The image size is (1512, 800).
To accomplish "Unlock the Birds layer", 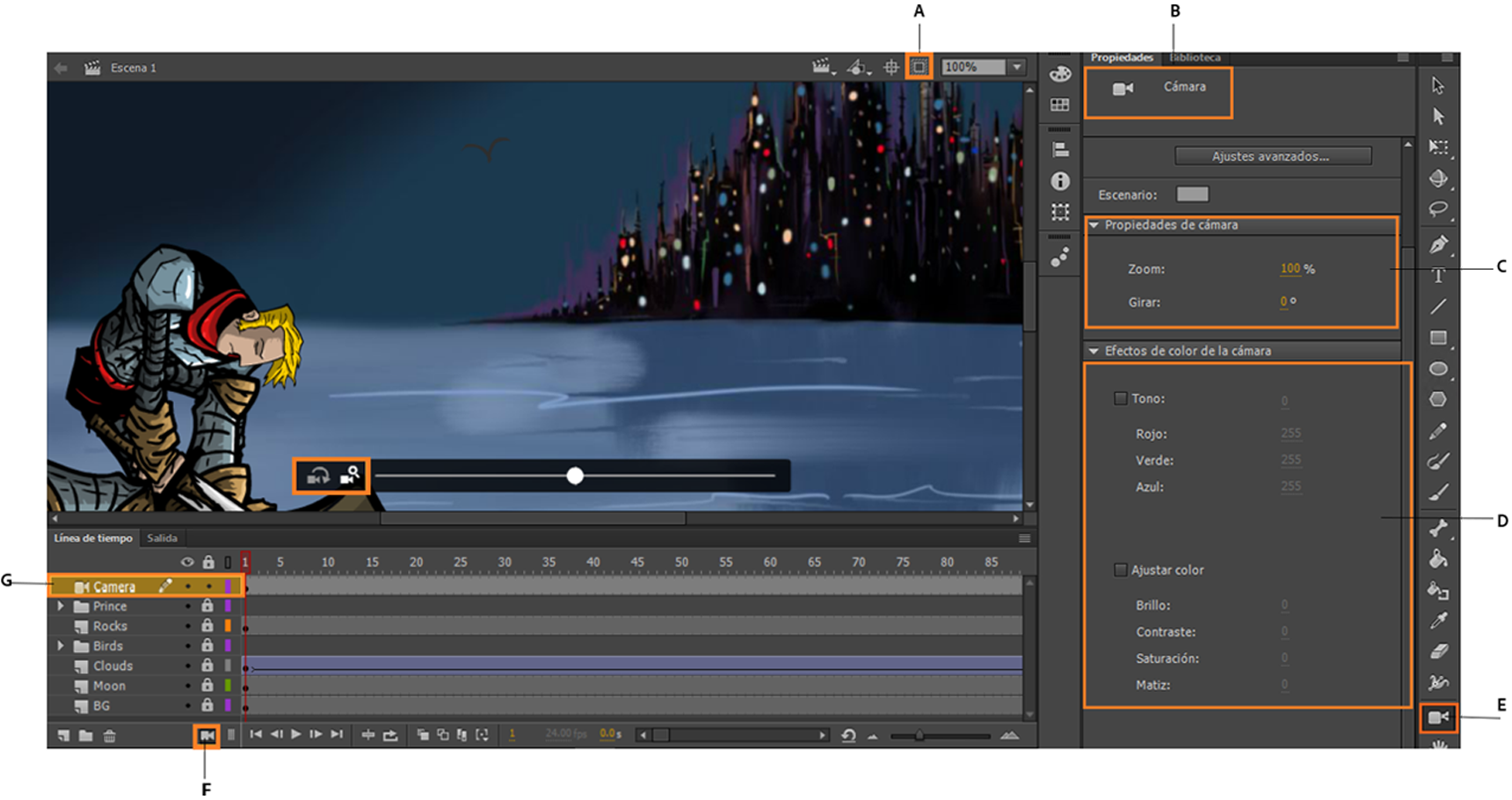I will (207, 645).
